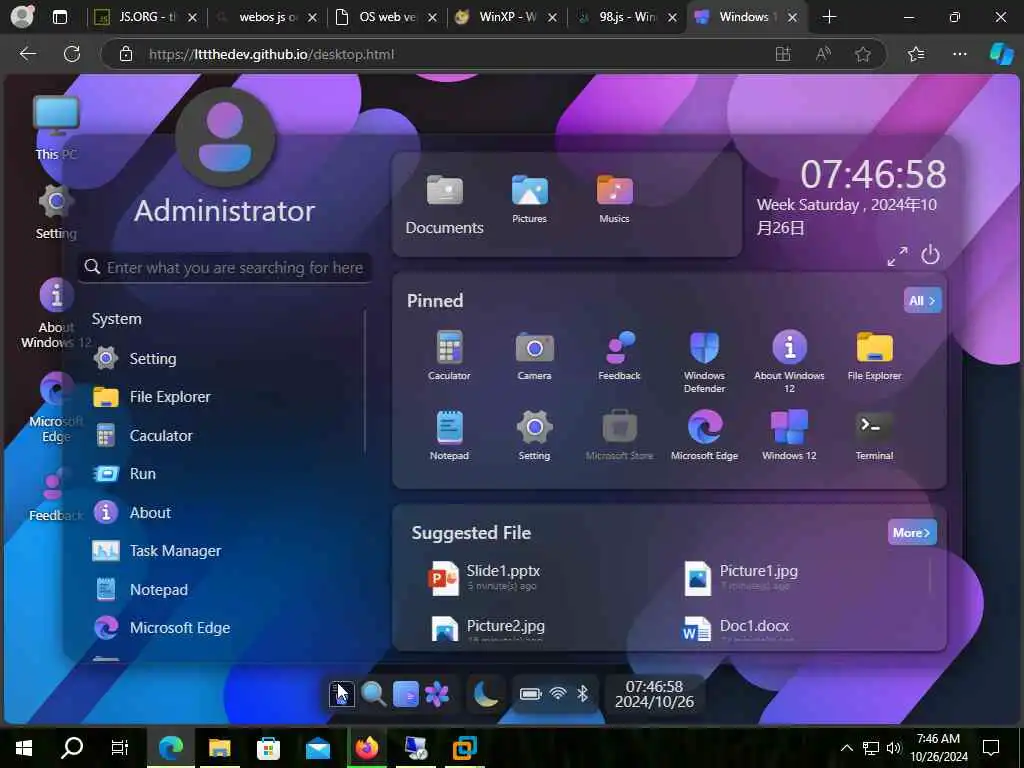Switch to the WinXP browser tab
The width and height of the screenshot is (1024, 768).
point(507,17)
